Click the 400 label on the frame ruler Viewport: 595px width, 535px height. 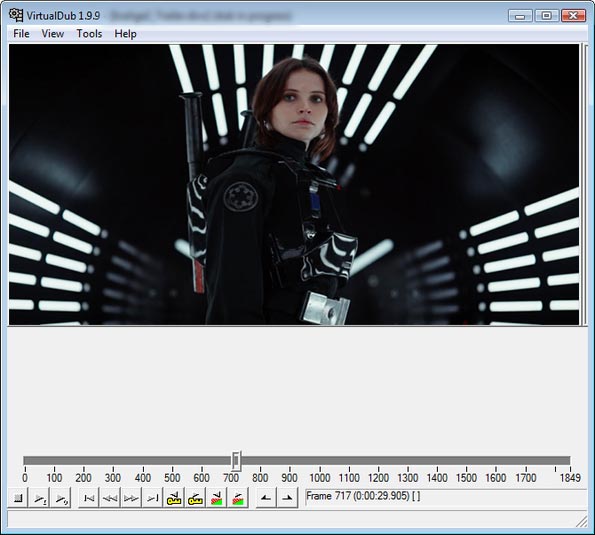click(x=143, y=478)
